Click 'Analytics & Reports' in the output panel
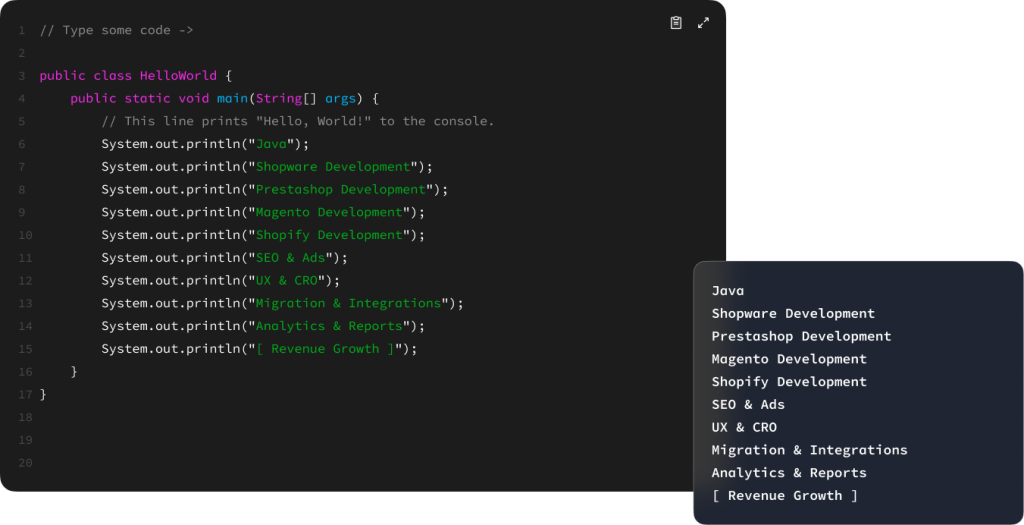 coord(789,473)
